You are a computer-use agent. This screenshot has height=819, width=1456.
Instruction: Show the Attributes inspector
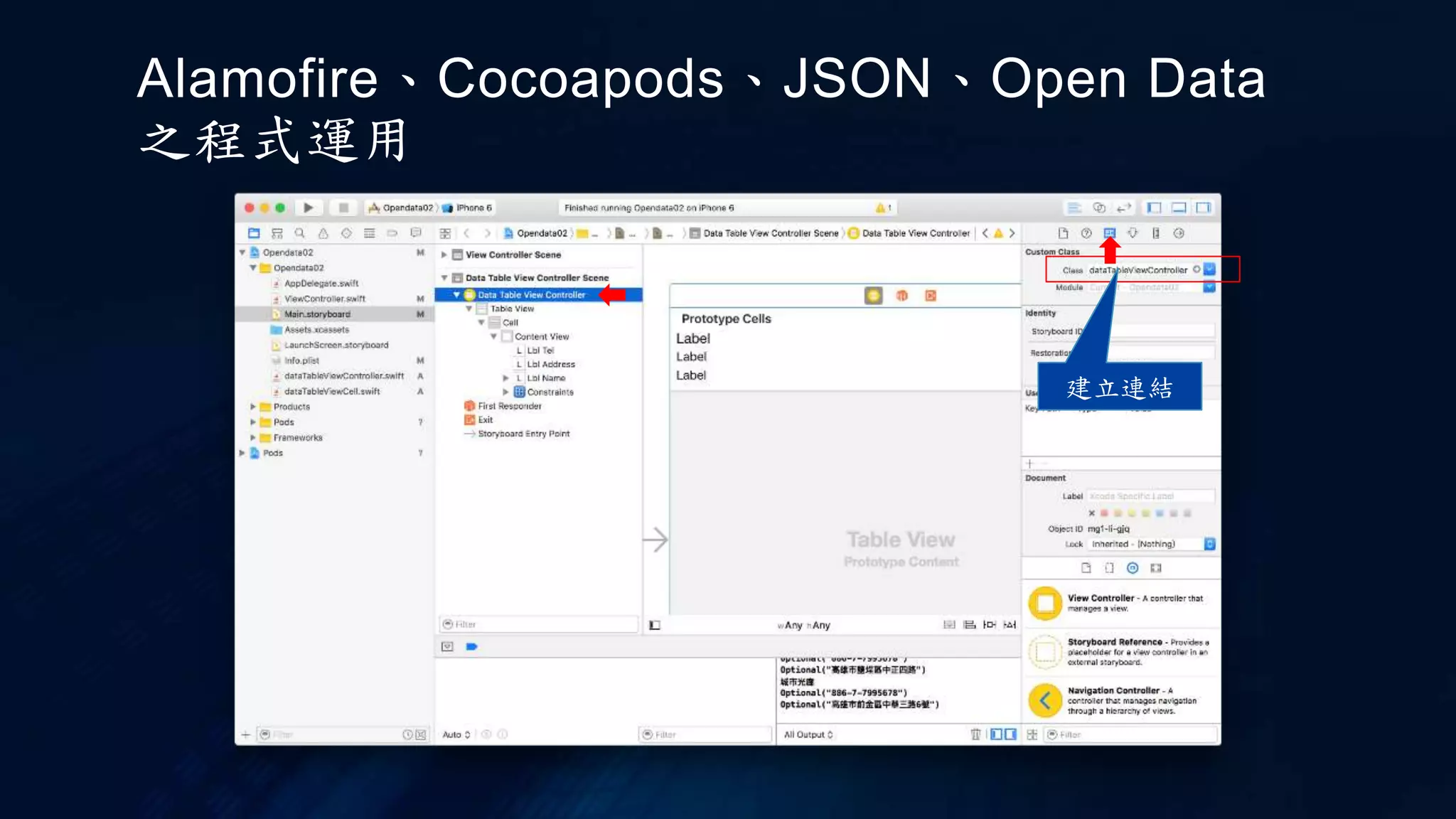click(x=1133, y=233)
